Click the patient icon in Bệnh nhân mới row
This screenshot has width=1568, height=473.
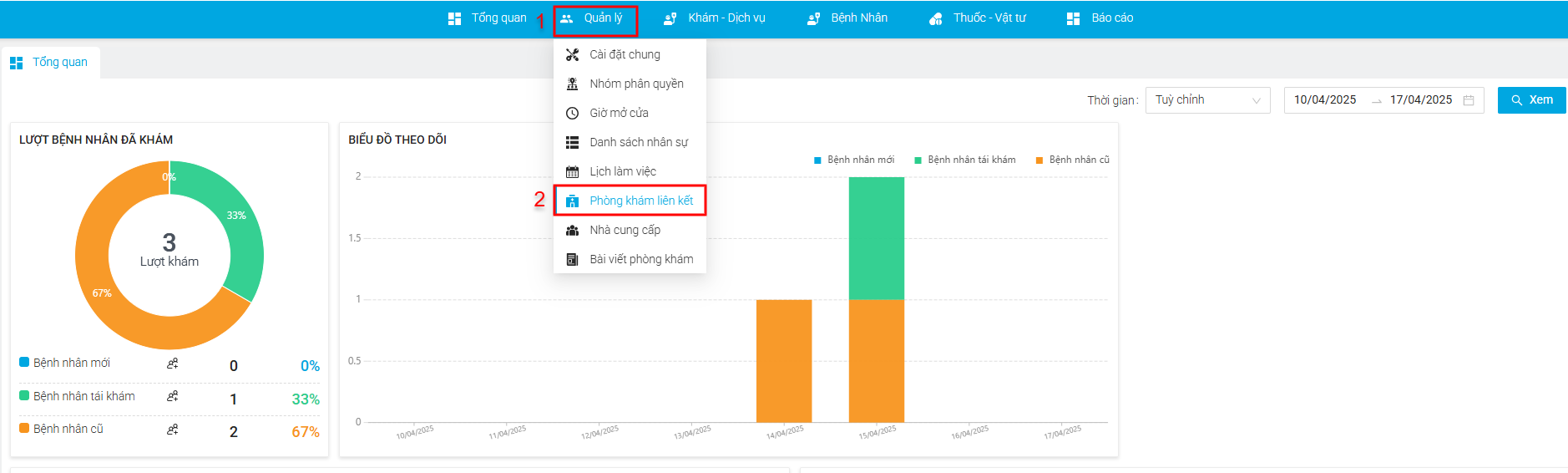(x=172, y=364)
